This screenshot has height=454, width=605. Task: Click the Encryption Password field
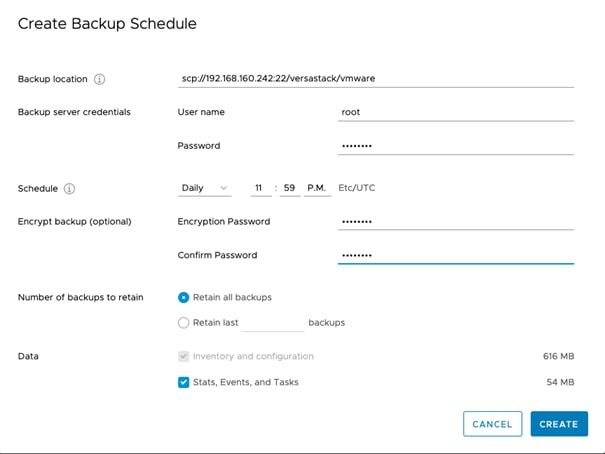click(x=456, y=221)
